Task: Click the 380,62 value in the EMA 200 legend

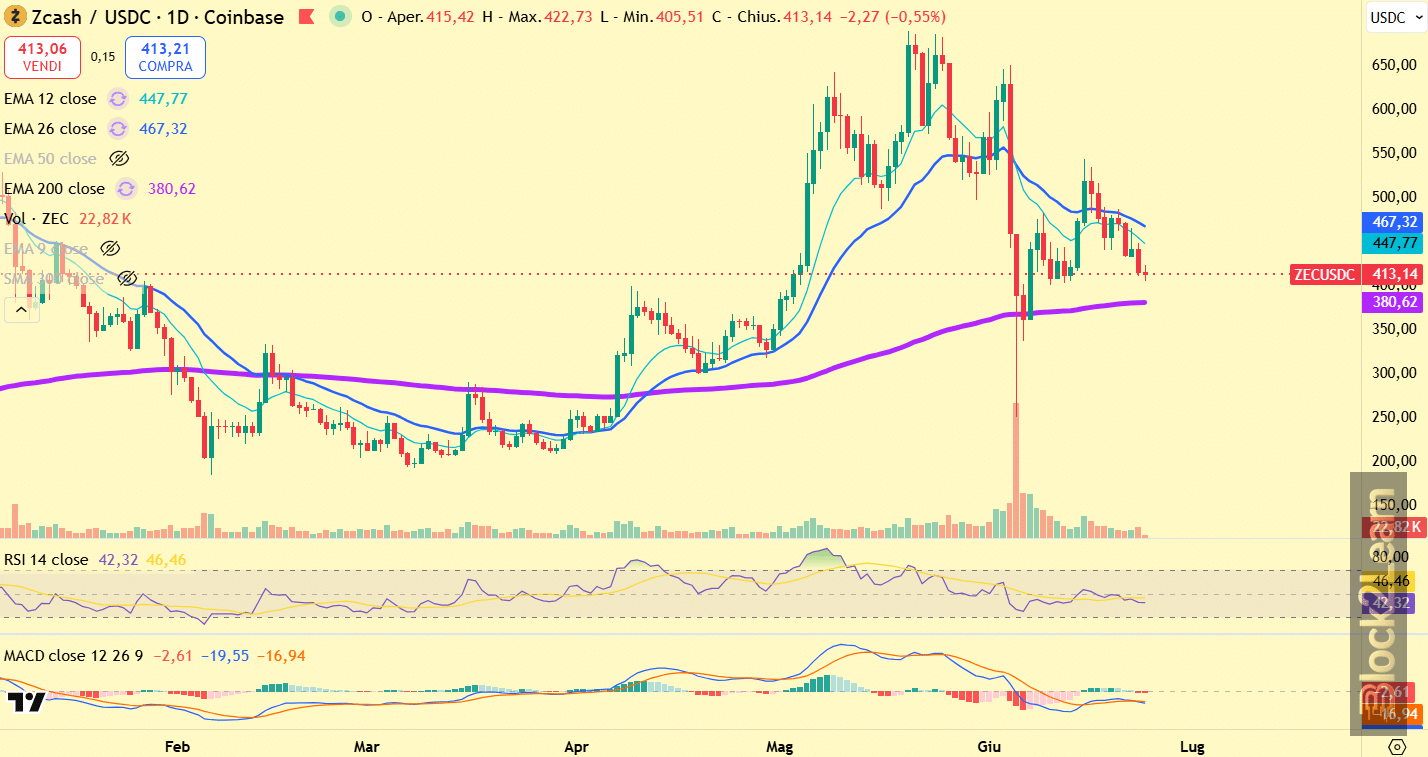Action: point(172,189)
